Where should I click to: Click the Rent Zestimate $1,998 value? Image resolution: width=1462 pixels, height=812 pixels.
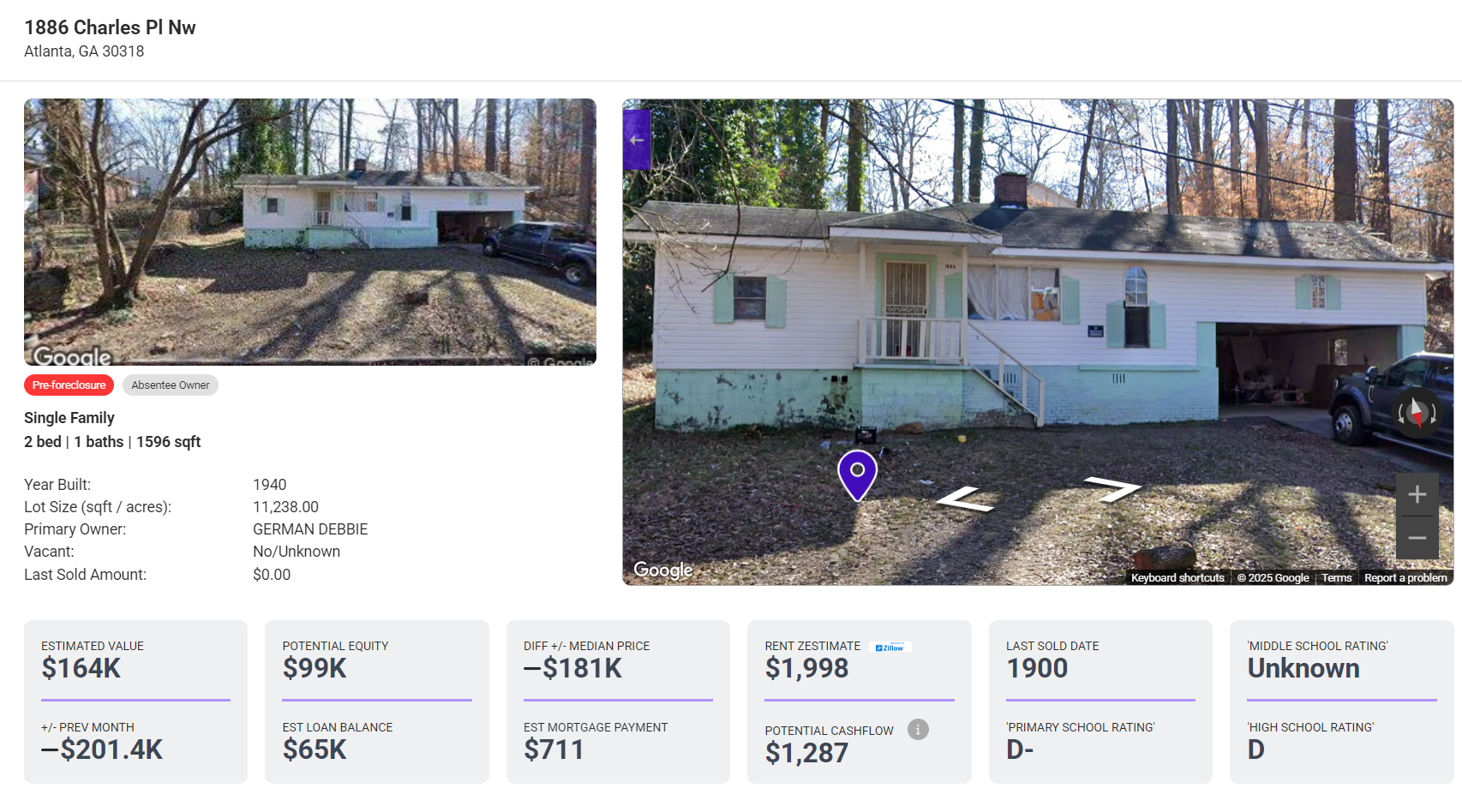pos(806,669)
